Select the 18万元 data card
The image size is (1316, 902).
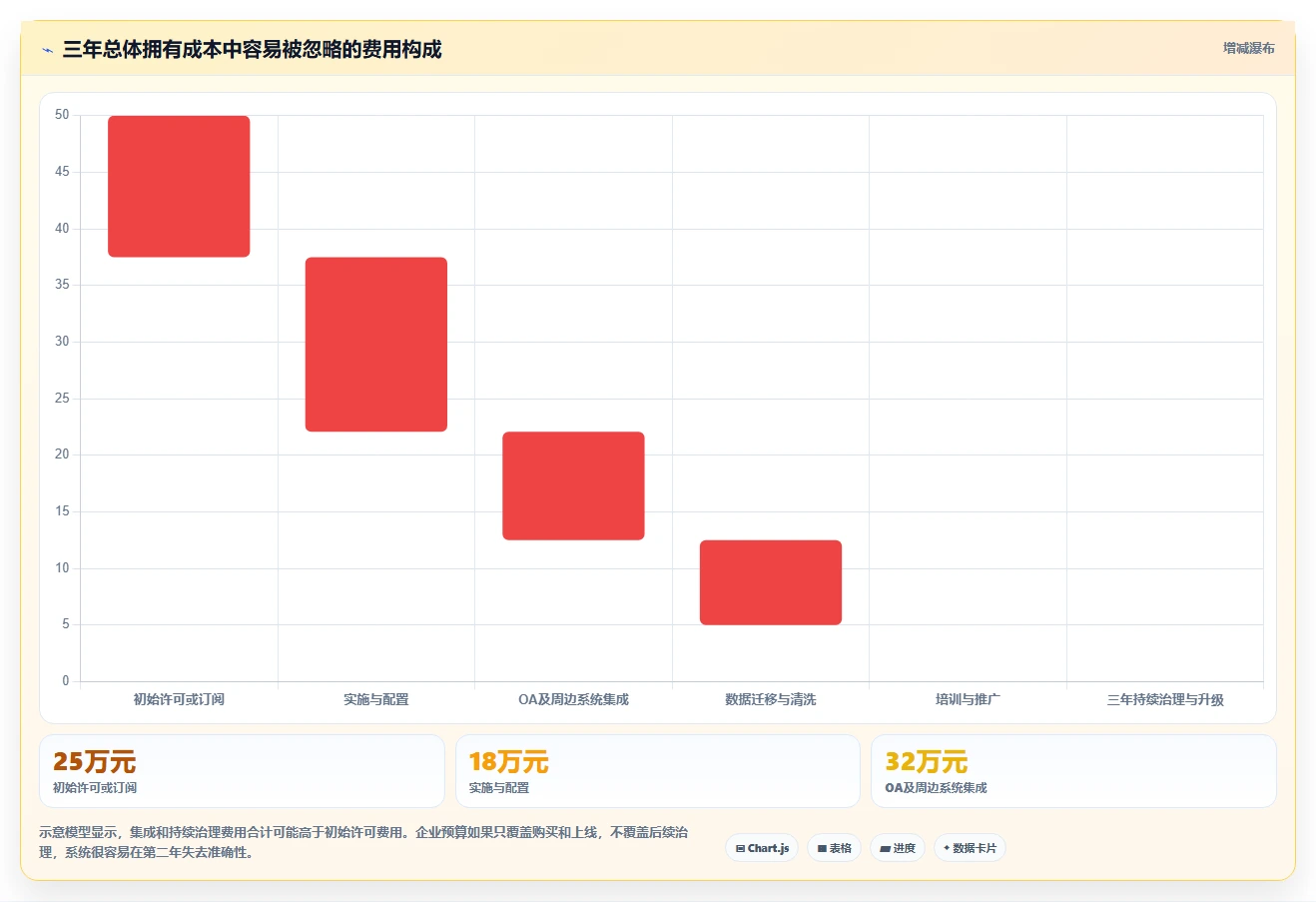click(x=657, y=771)
